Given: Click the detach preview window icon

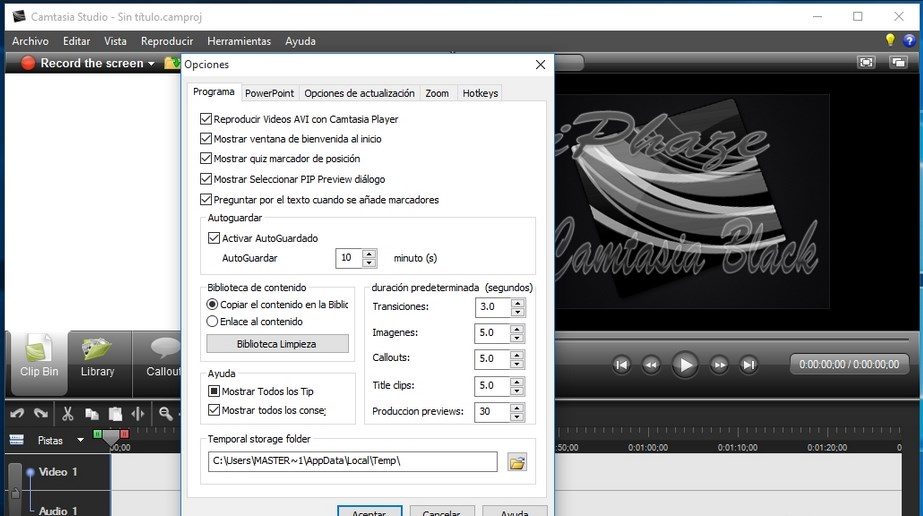Looking at the screenshot, I should coord(898,62).
